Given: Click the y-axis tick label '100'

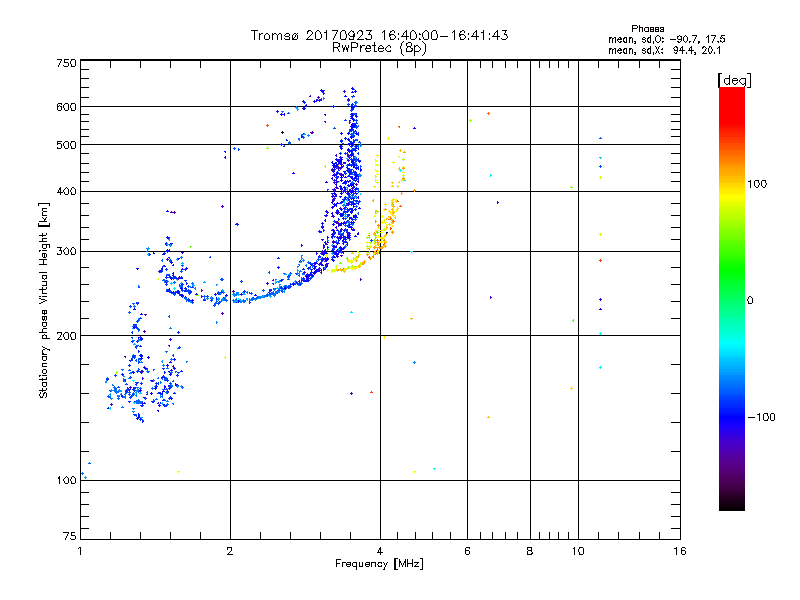Looking at the screenshot, I should click(67, 481).
